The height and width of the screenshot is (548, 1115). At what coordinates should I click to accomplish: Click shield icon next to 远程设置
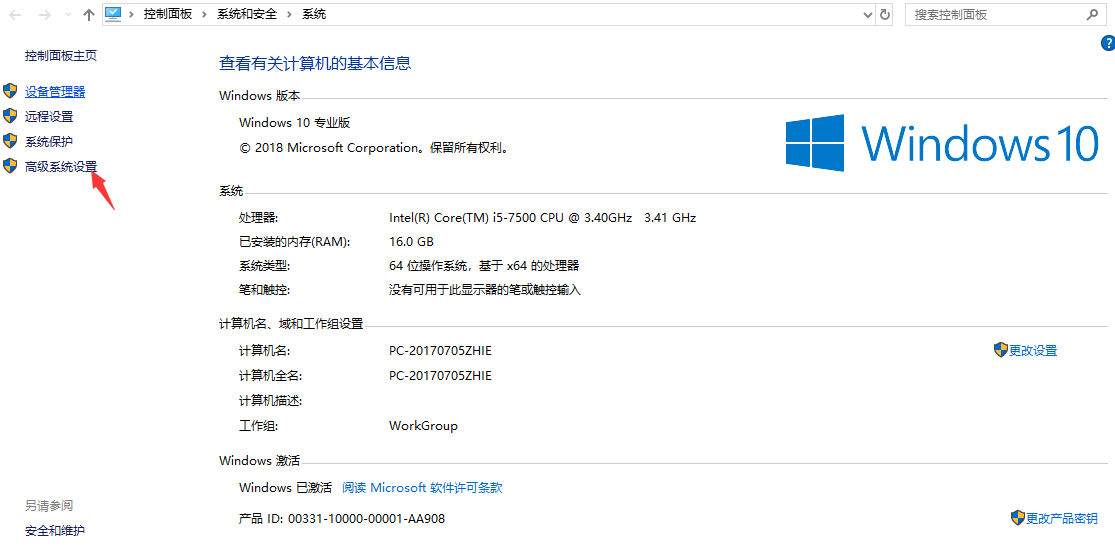pyautogui.click(x=10, y=116)
